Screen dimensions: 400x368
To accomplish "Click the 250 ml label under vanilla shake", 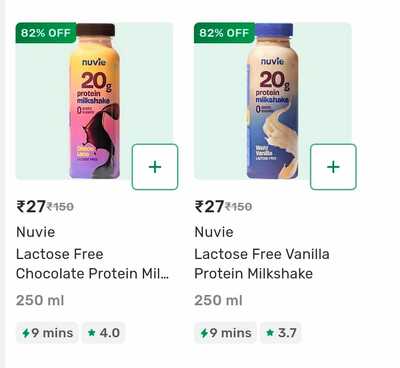I will [218, 300].
